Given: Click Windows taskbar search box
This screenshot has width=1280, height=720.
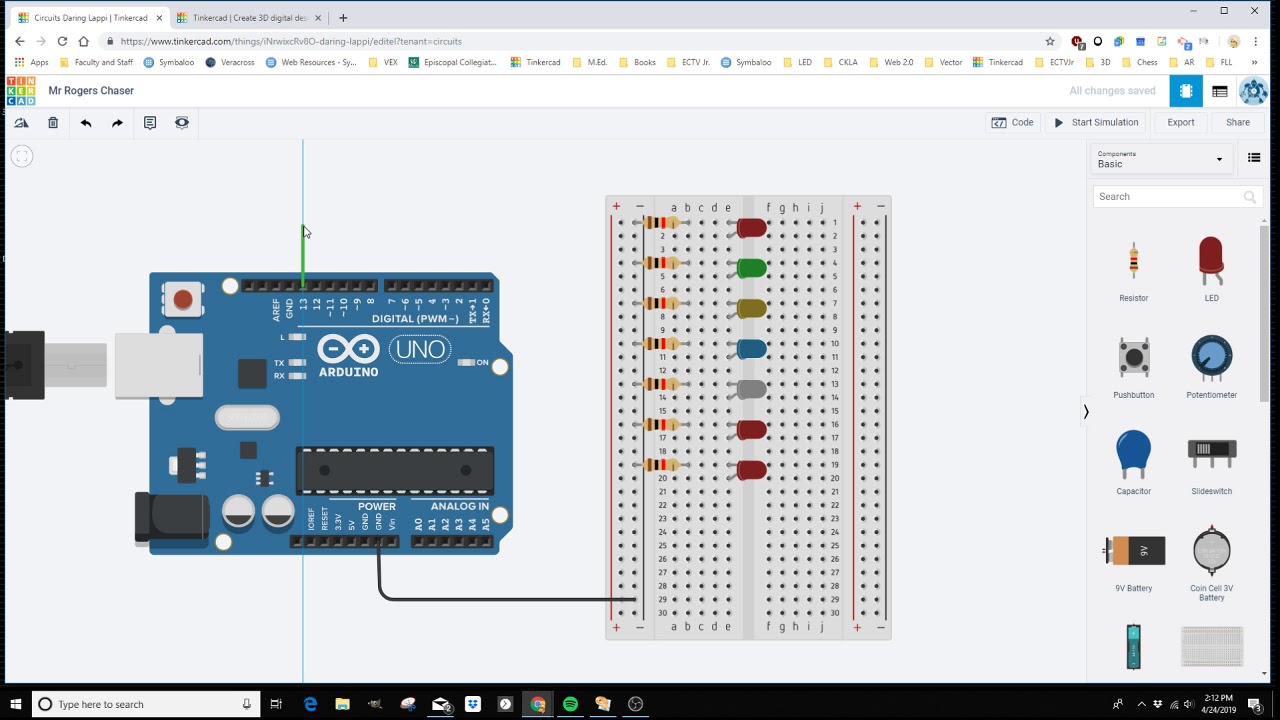Looking at the screenshot, I should tap(146, 704).
